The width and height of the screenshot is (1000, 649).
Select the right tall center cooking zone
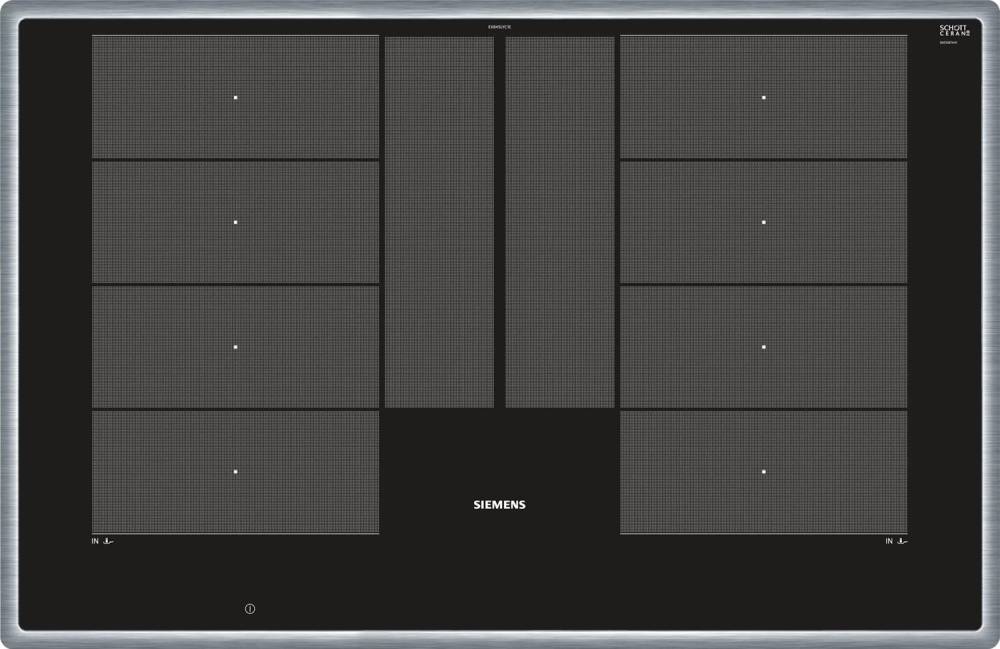tap(559, 222)
